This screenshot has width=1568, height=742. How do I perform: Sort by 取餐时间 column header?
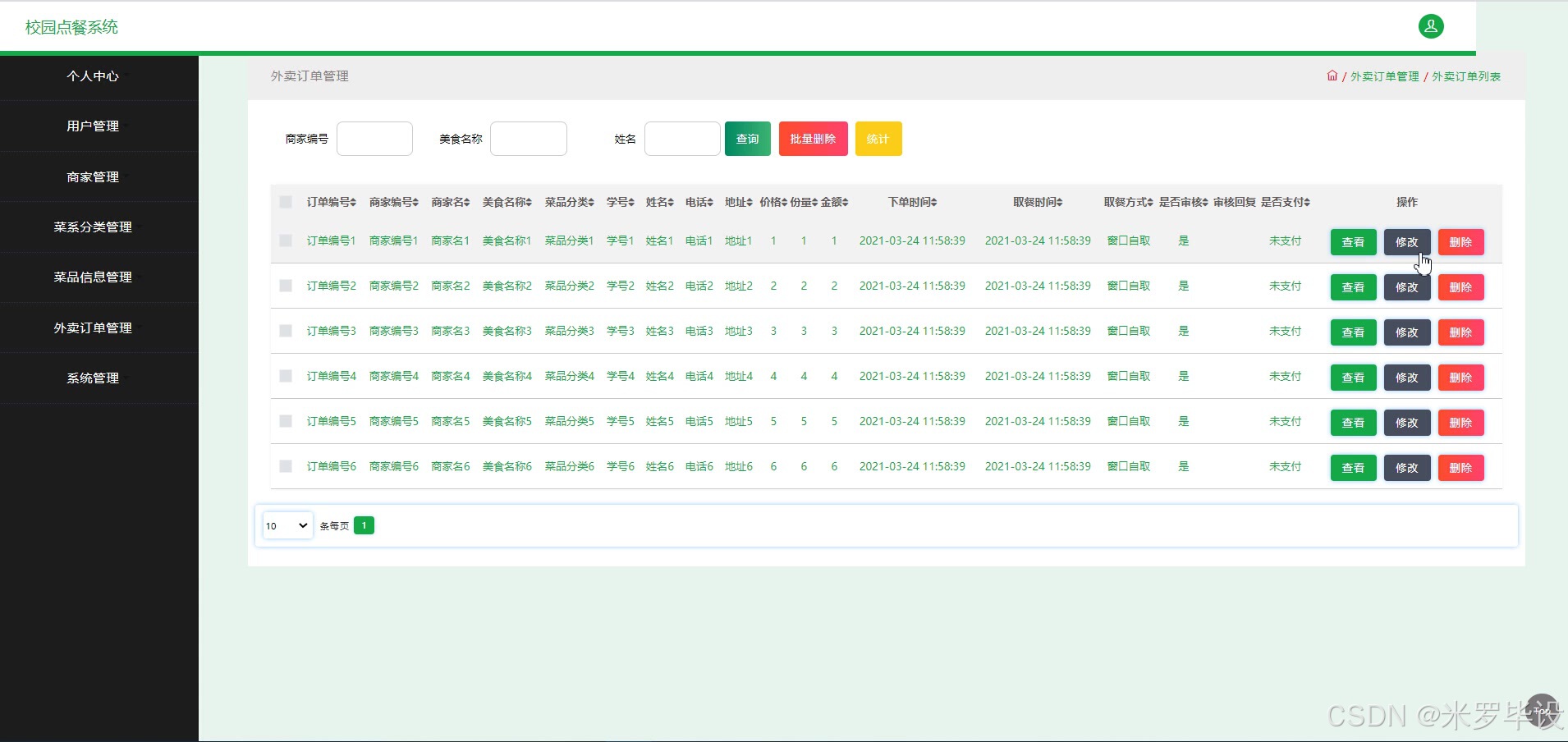[x=1038, y=202]
